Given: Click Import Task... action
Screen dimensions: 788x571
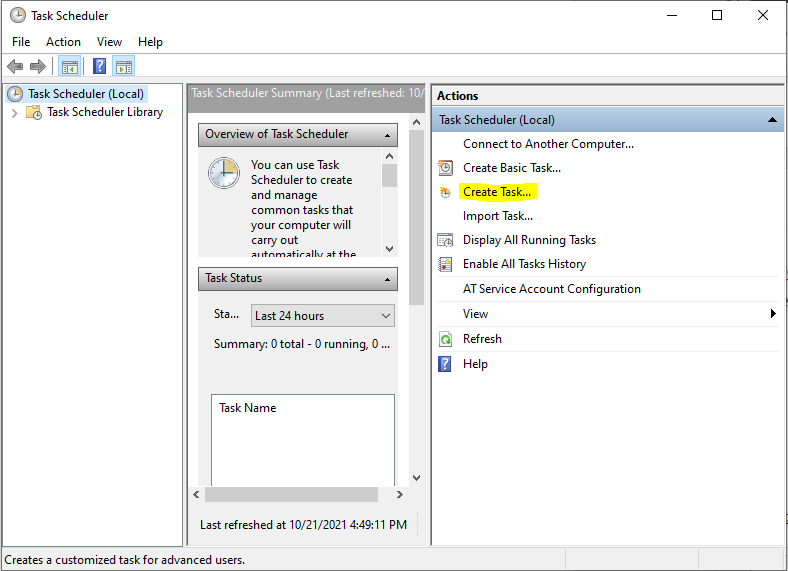Looking at the screenshot, I should [x=498, y=216].
